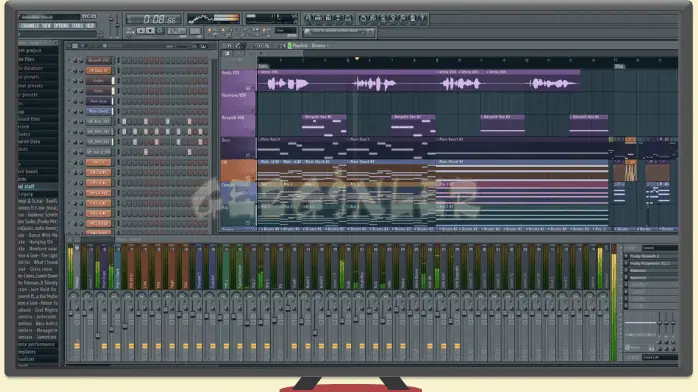
Task: Toggle the Fruity Parametric EQ 2 slot LED
Action: 626,263
